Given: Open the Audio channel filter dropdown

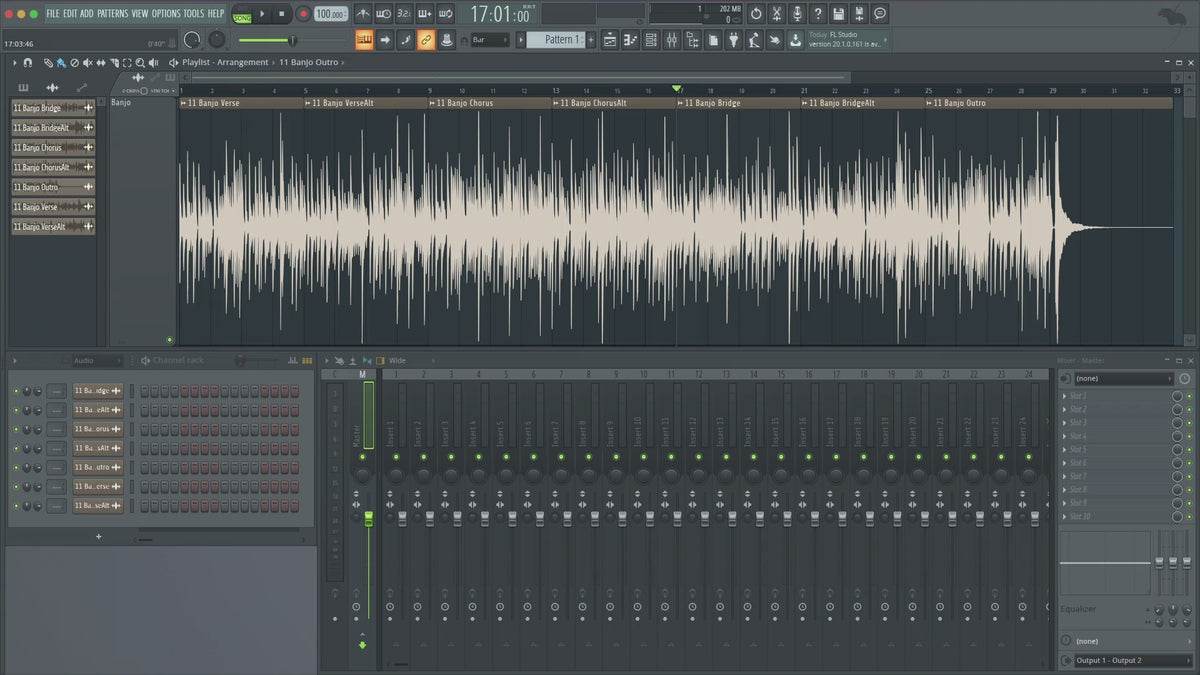Looking at the screenshot, I should (x=95, y=360).
